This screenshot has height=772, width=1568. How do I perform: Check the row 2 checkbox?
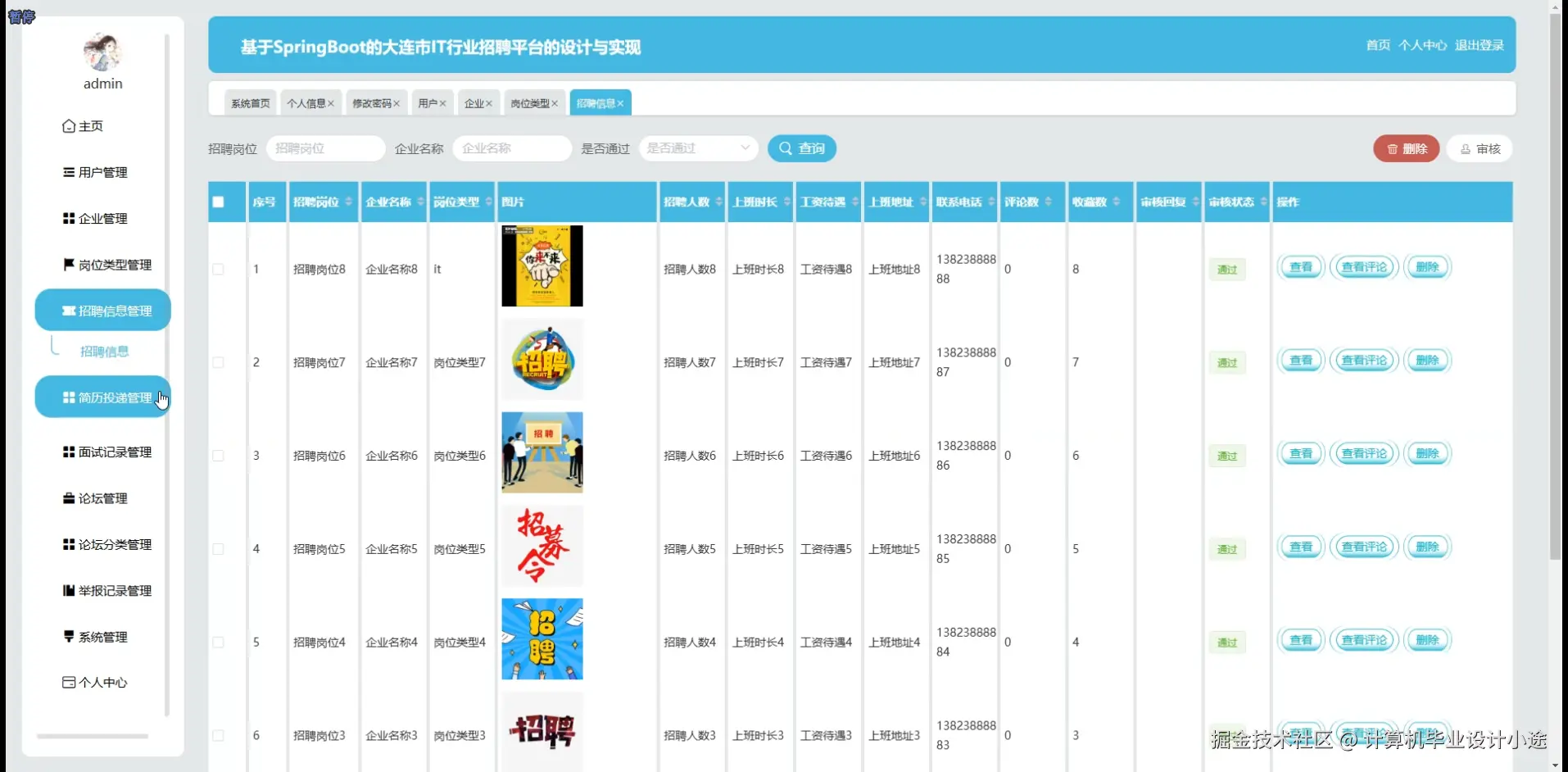click(x=218, y=362)
